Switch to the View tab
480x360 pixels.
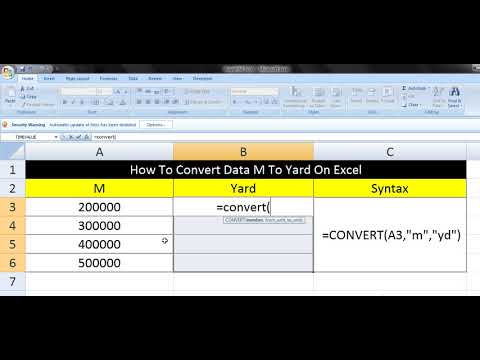coord(177,79)
